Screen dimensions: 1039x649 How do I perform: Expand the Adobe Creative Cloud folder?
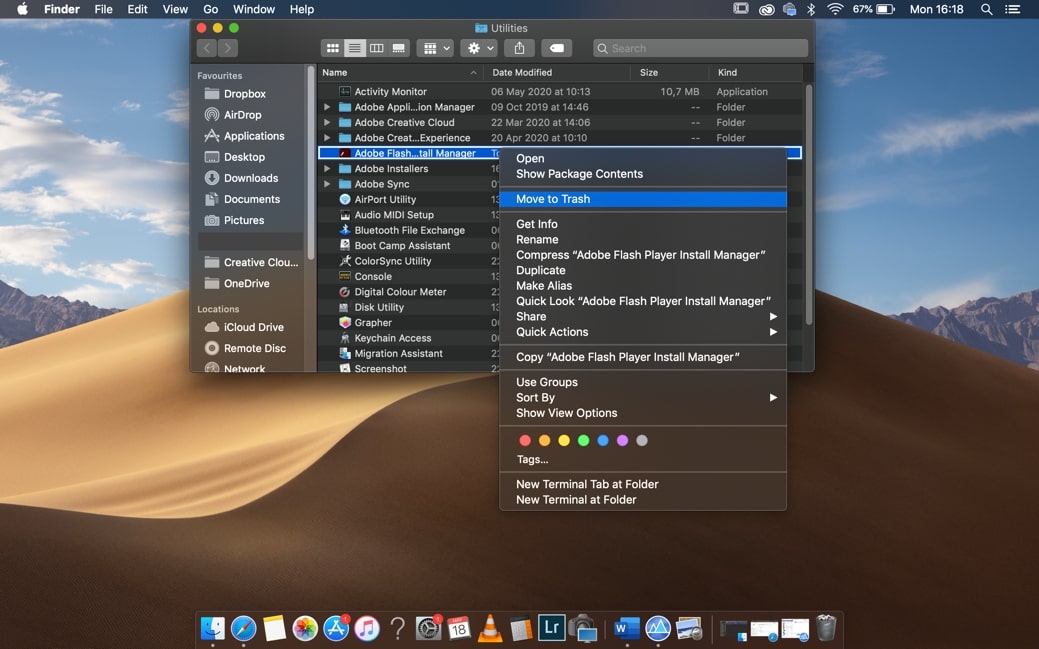pos(327,123)
